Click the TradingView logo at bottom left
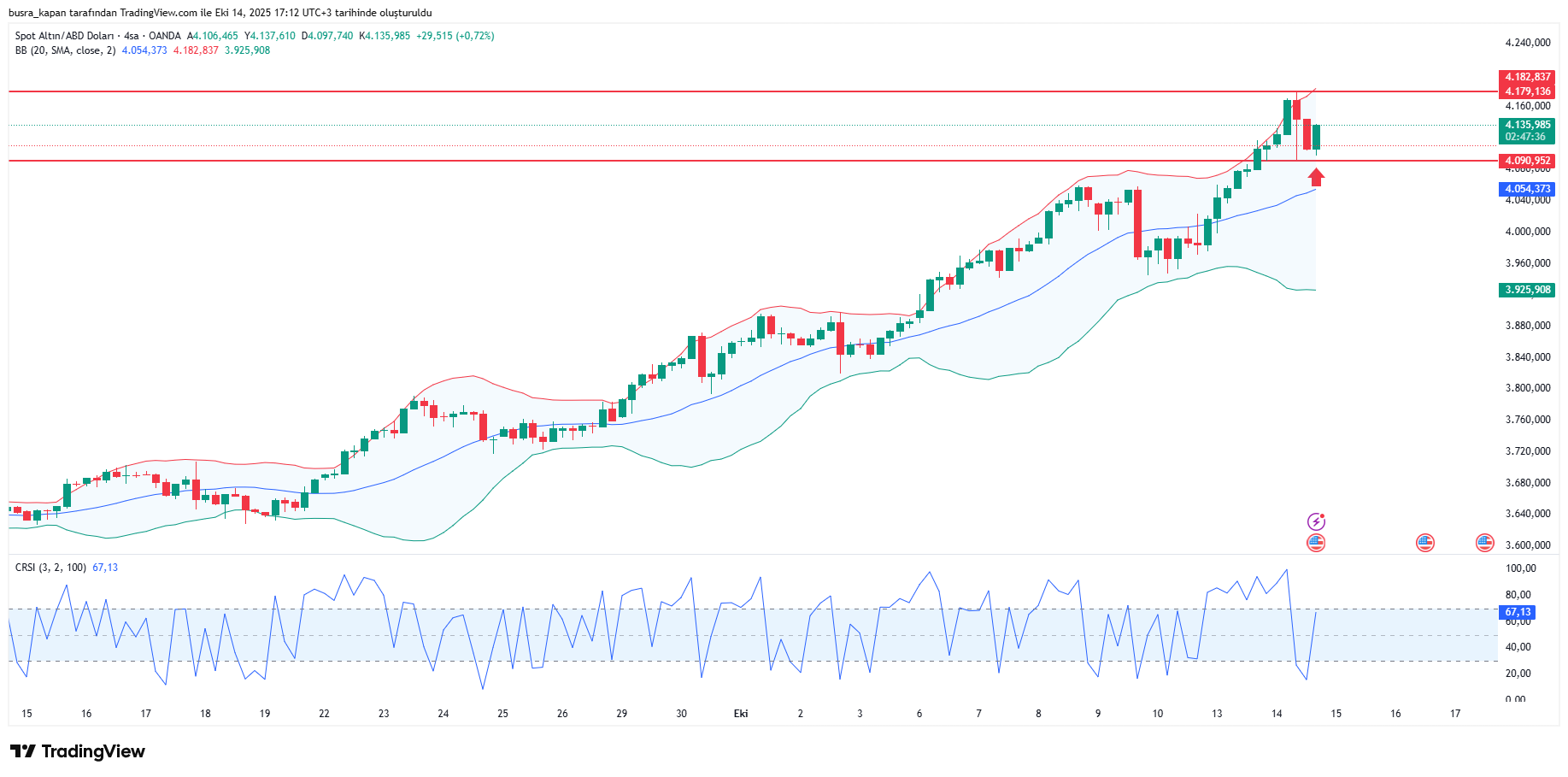The width and height of the screenshot is (1568, 777). pyautogui.click(x=78, y=751)
